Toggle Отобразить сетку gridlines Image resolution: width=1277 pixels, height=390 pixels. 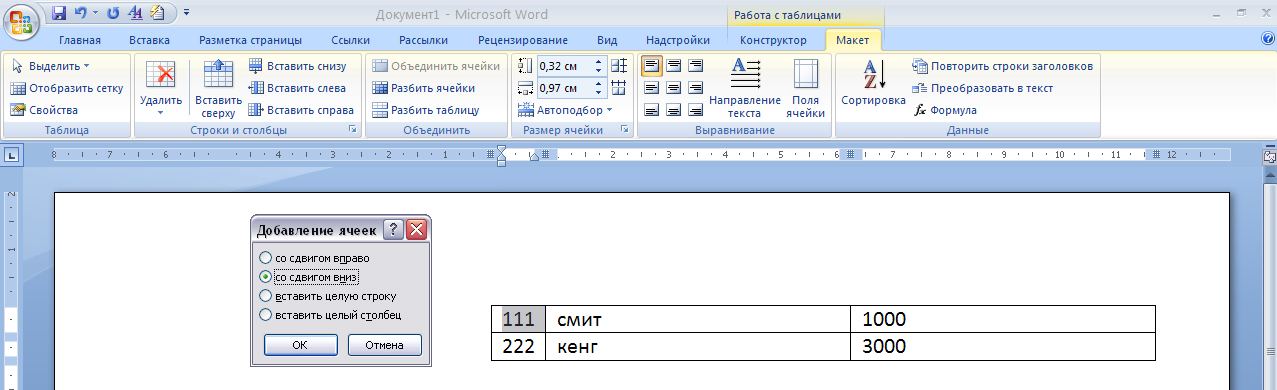click(67, 88)
